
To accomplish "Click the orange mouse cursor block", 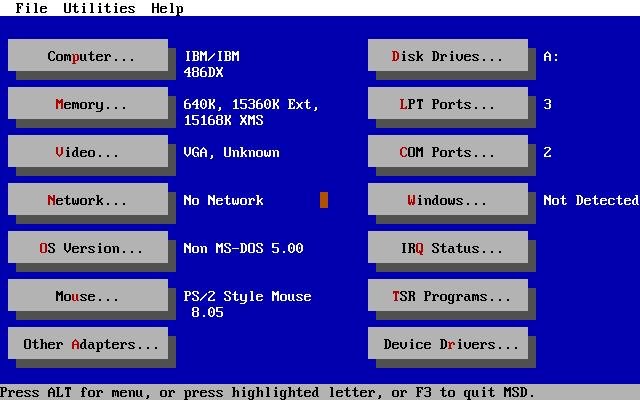I will click(x=324, y=200).
